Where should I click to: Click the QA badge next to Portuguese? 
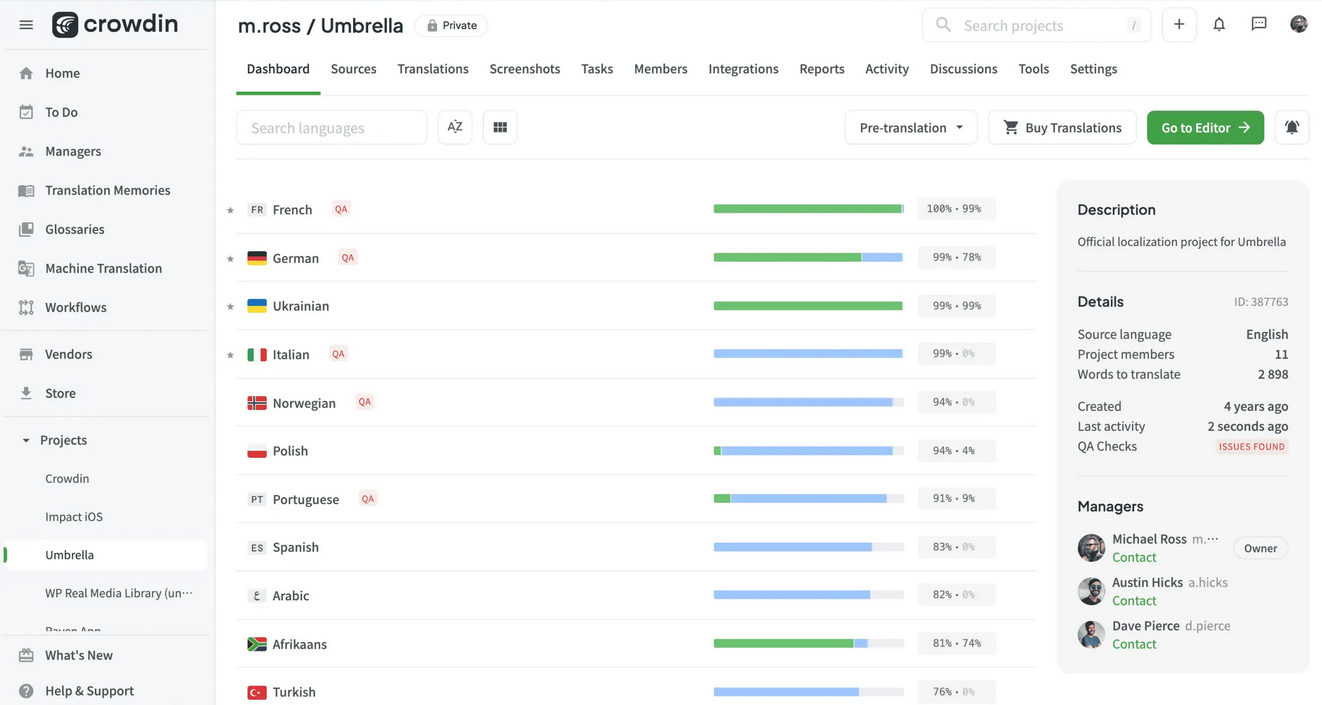pyautogui.click(x=368, y=499)
